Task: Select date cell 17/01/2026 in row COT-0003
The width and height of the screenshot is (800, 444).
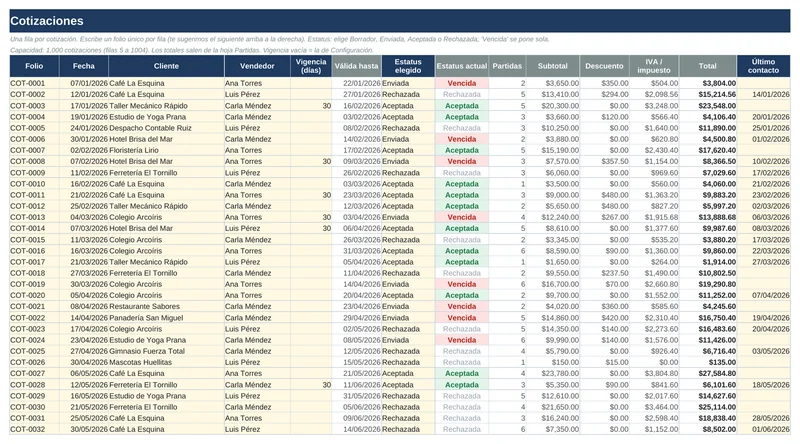Action: coord(84,106)
